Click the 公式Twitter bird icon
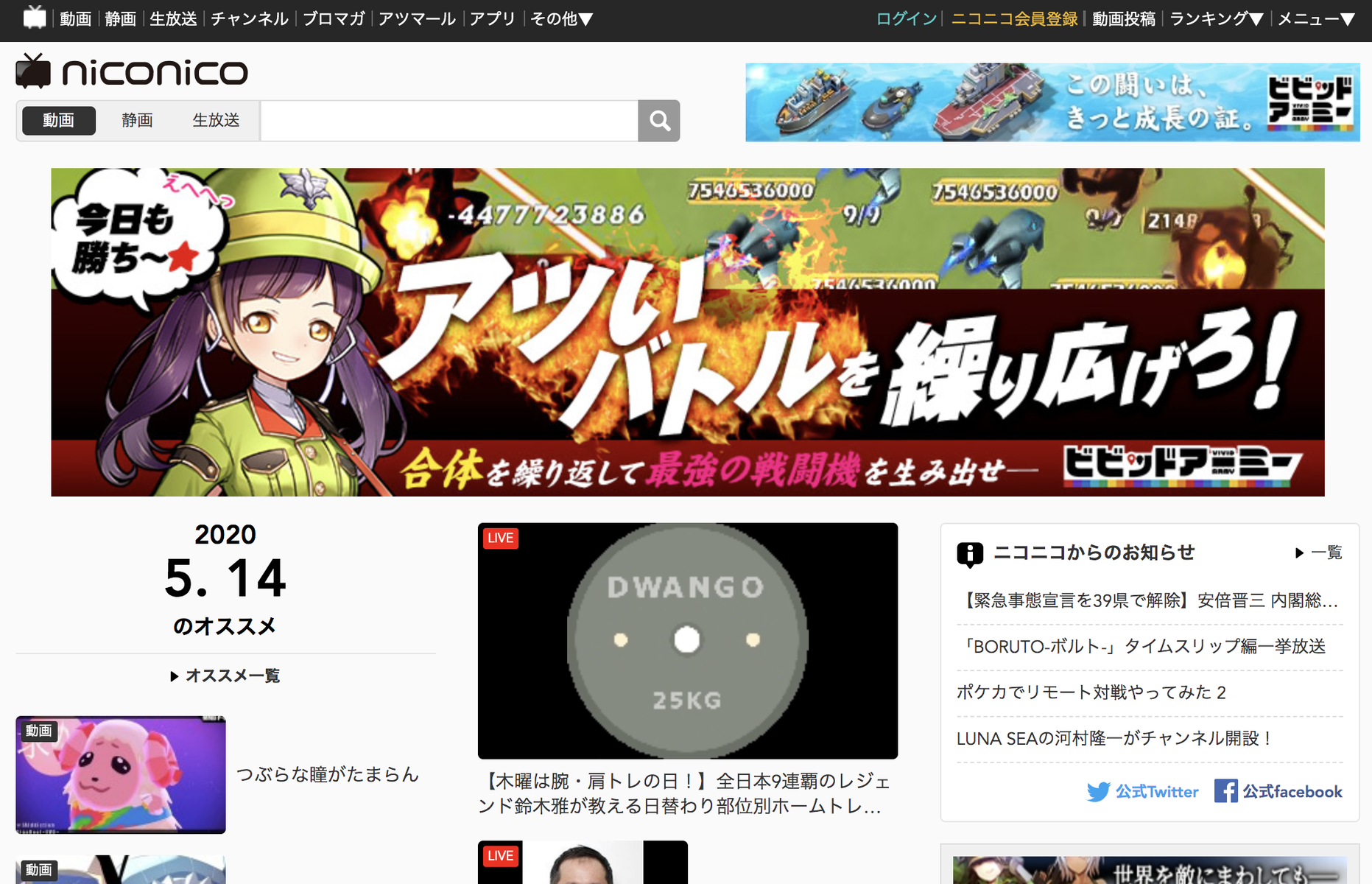This screenshot has height=884, width=1372. (1098, 792)
